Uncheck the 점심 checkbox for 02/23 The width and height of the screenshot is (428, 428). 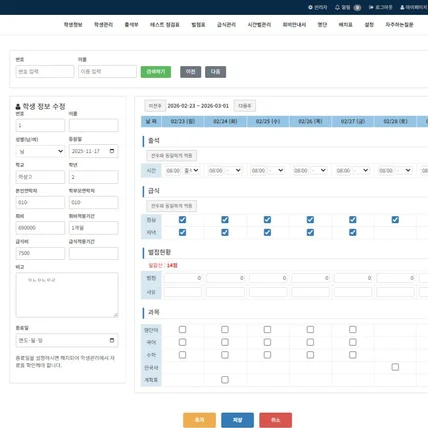click(182, 220)
